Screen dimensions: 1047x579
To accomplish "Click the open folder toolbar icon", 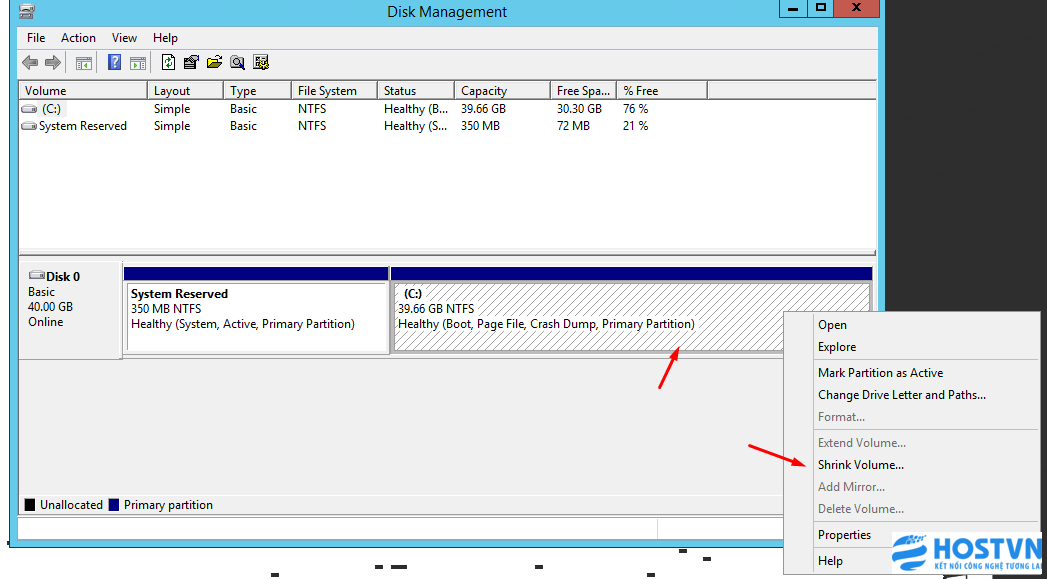I will pos(214,63).
